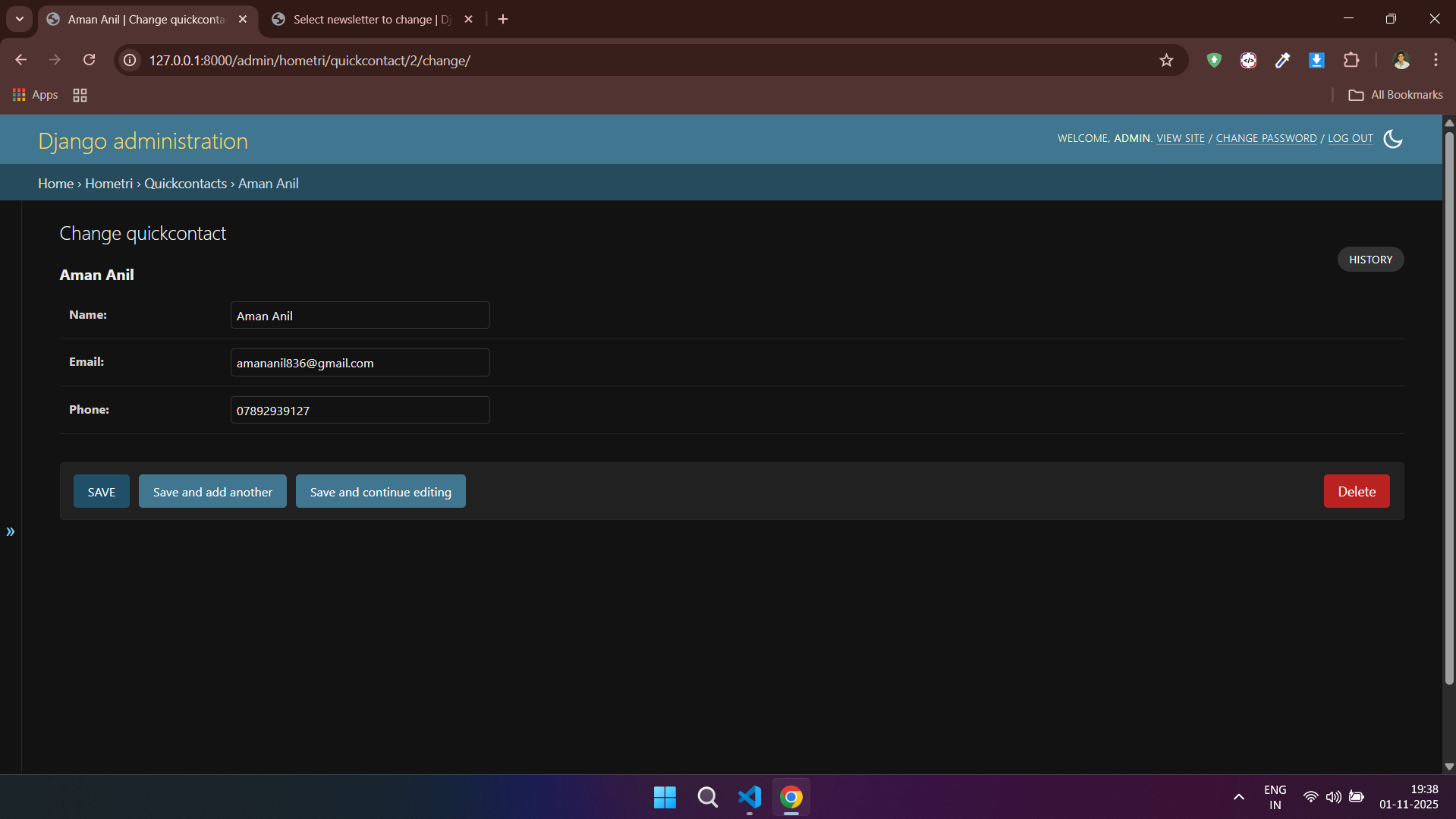Screen dimensions: 1456x819
Task: Go to the Hometri breadcrumb
Action: click(x=108, y=184)
